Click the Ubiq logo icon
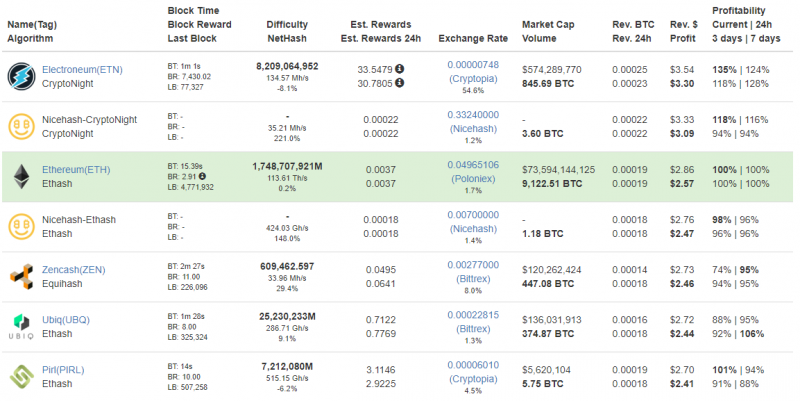800x401 pixels. 20,326
